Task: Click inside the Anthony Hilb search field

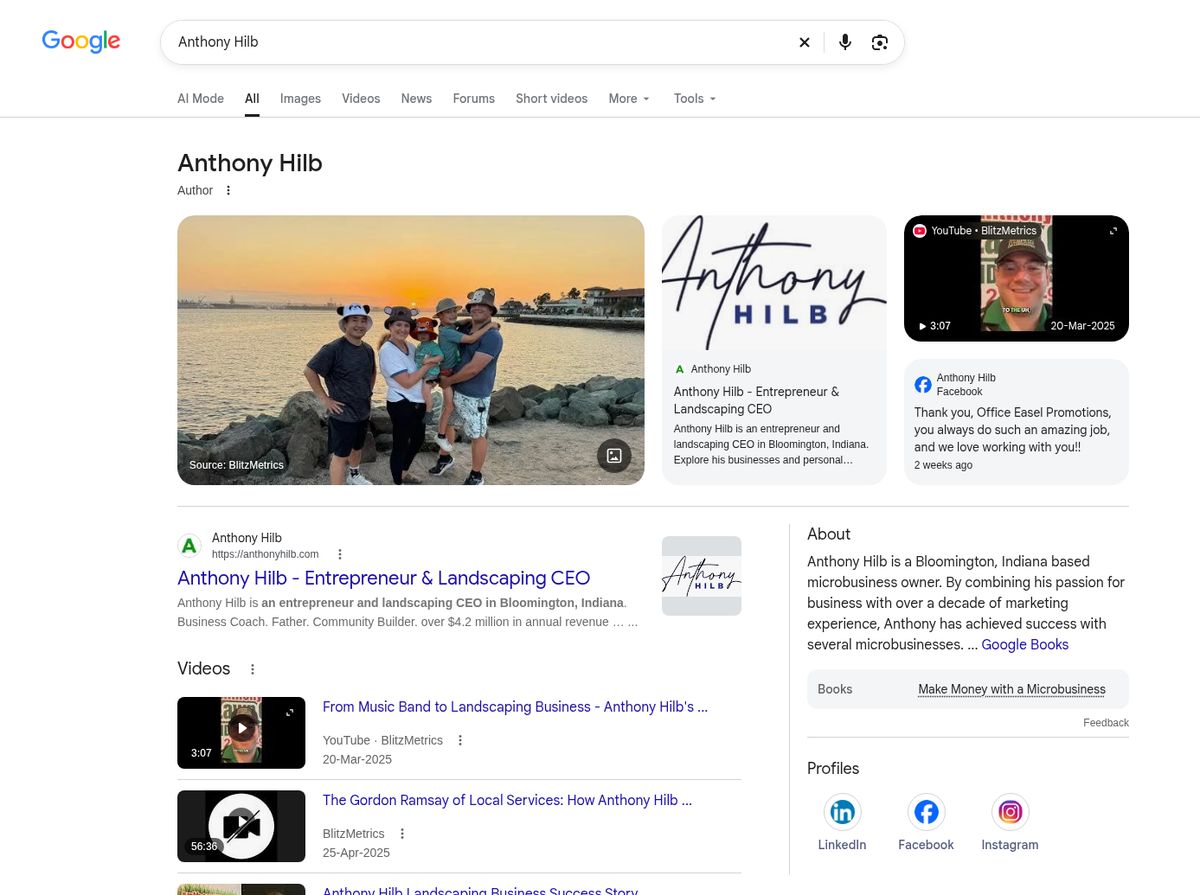Action: (480, 42)
